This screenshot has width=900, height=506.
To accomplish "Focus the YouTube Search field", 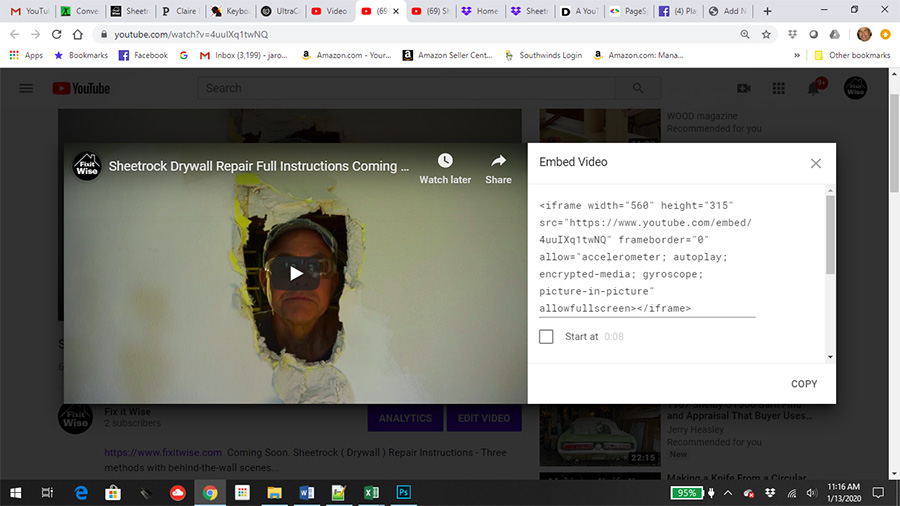I will coord(406,88).
